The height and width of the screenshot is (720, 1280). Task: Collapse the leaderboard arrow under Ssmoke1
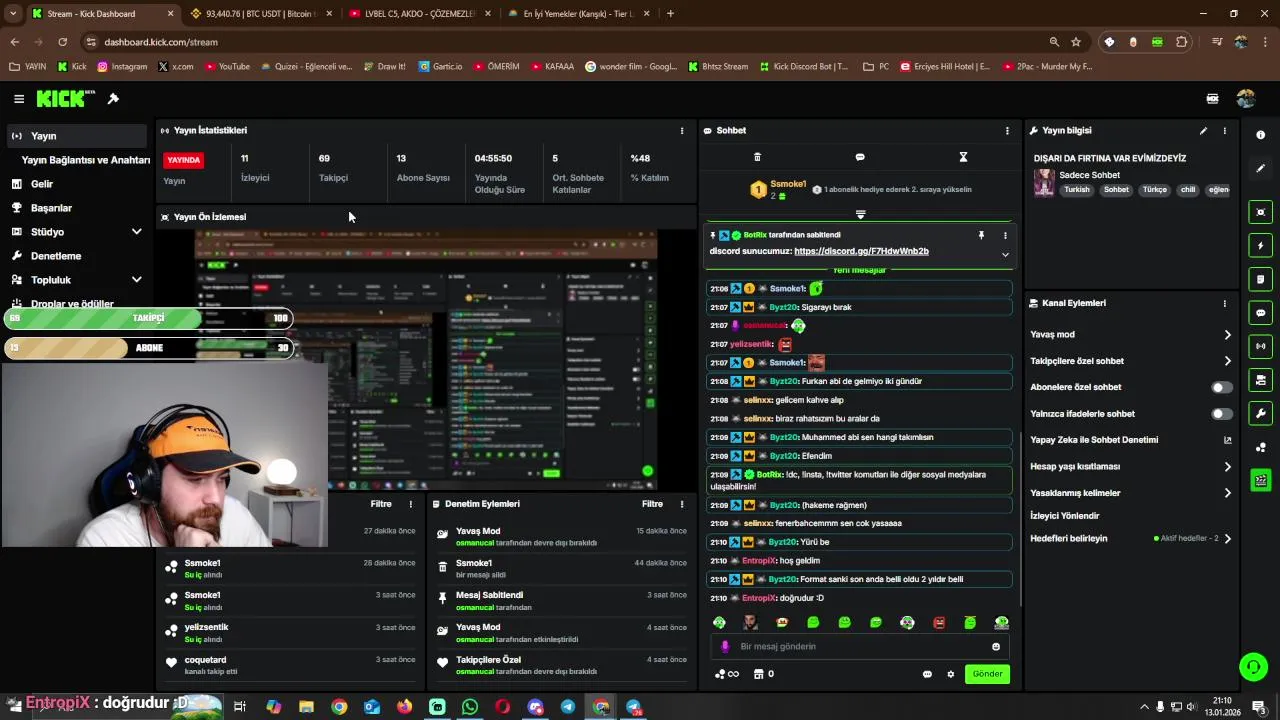[860, 214]
